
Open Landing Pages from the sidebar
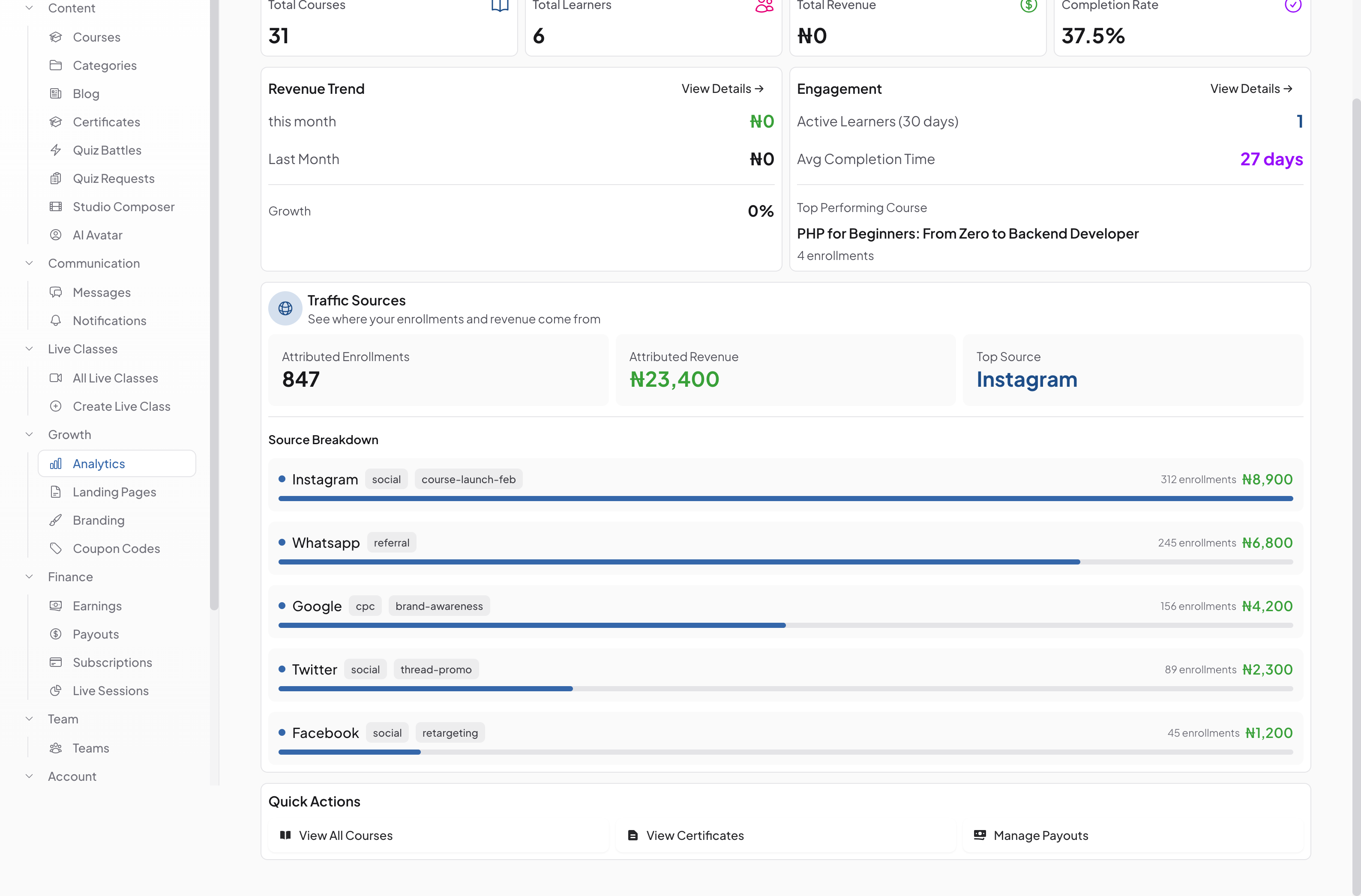coord(114,491)
